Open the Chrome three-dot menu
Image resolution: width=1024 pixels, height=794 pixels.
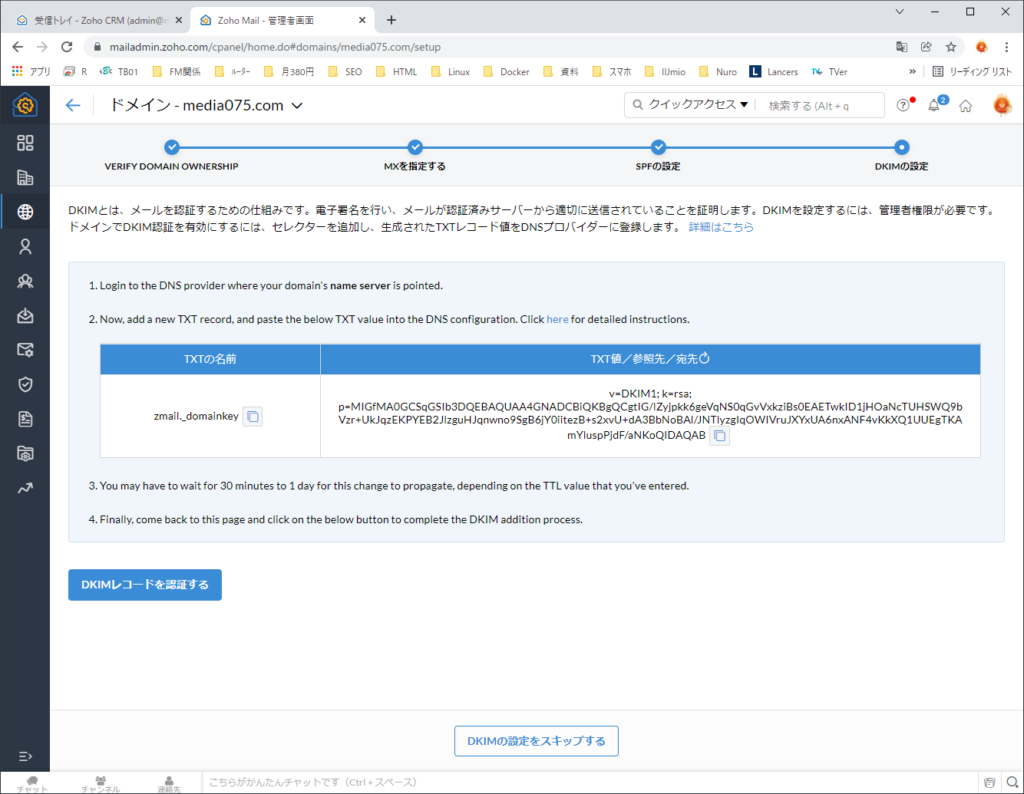(1006, 47)
